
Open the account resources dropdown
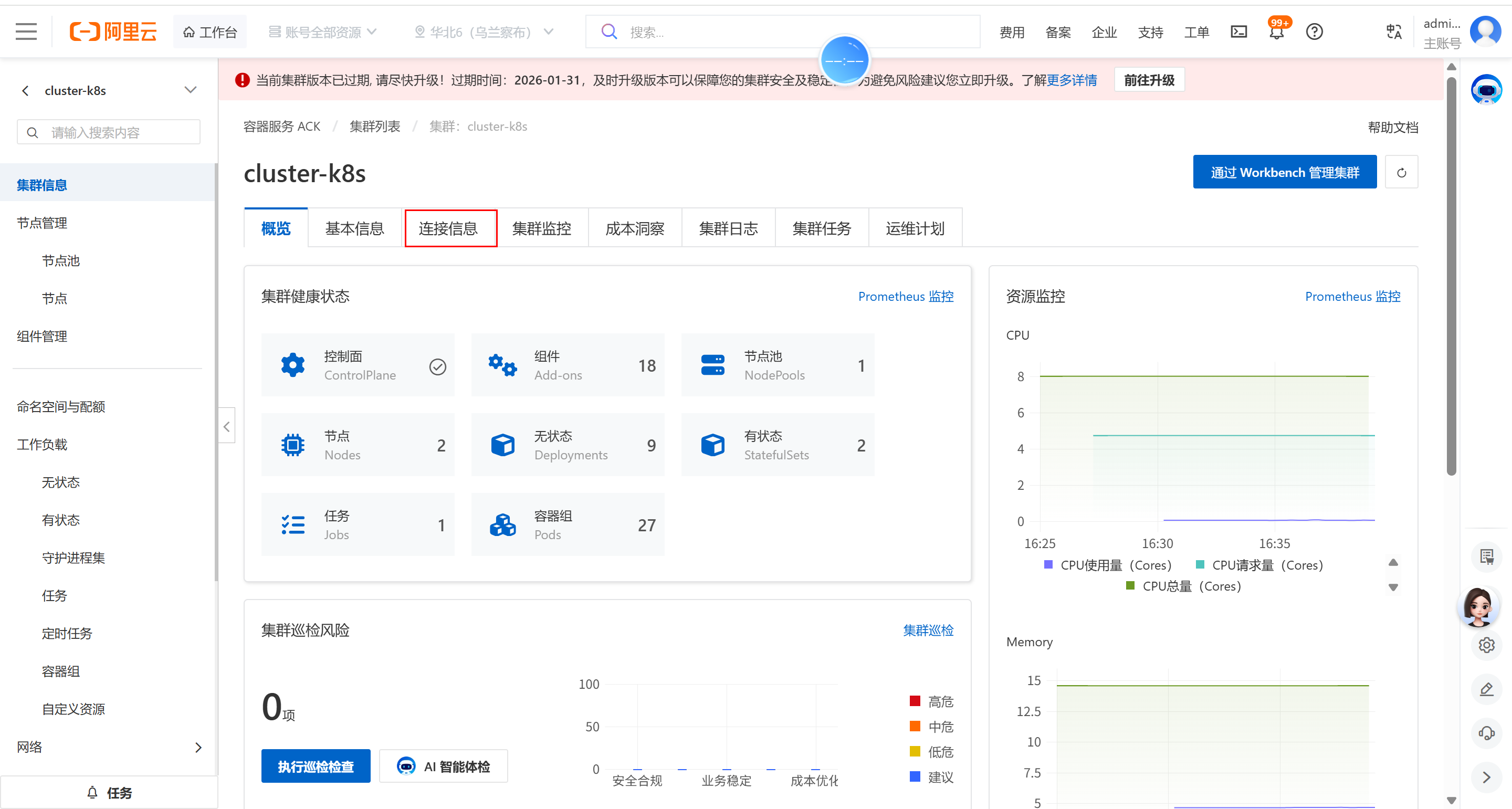pos(322,31)
